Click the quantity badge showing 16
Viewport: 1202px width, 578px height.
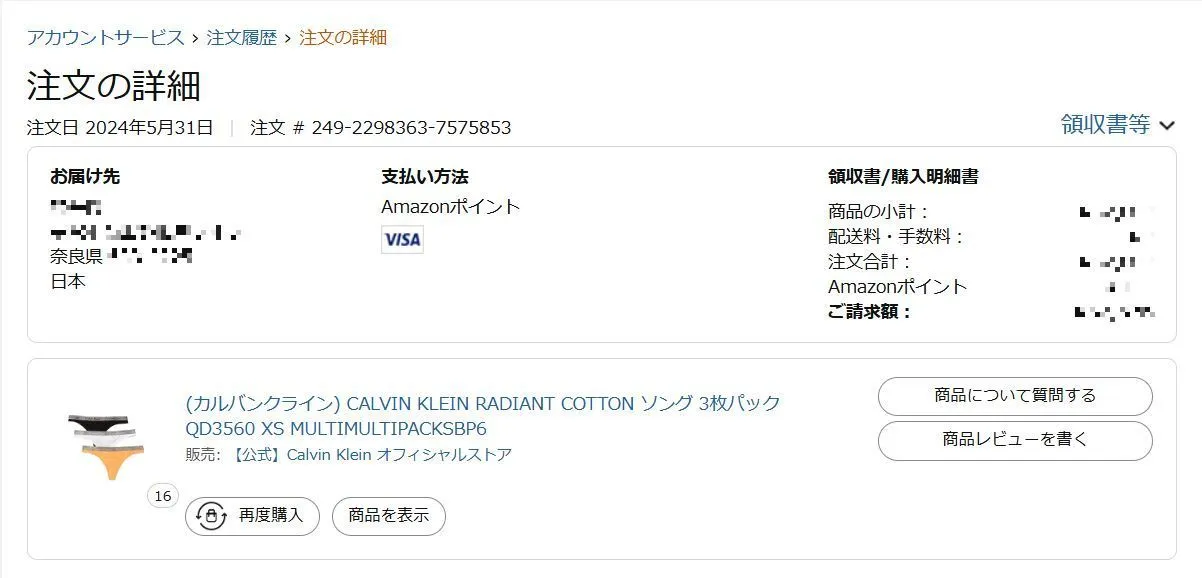tap(162, 495)
